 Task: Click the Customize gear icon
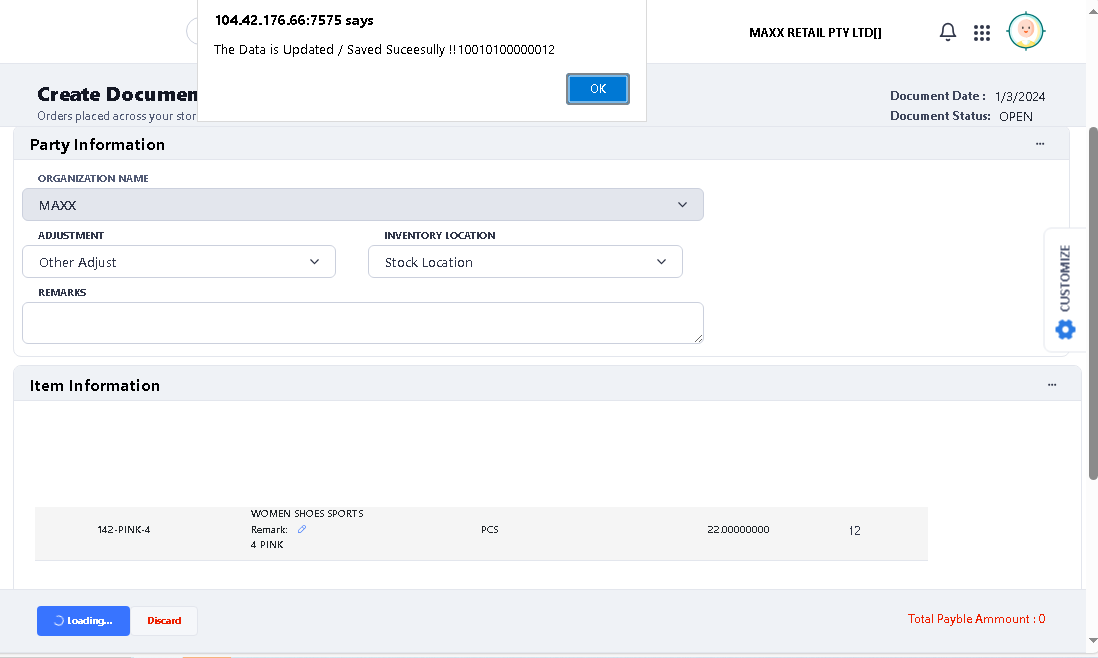click(x=1065, y=329)
